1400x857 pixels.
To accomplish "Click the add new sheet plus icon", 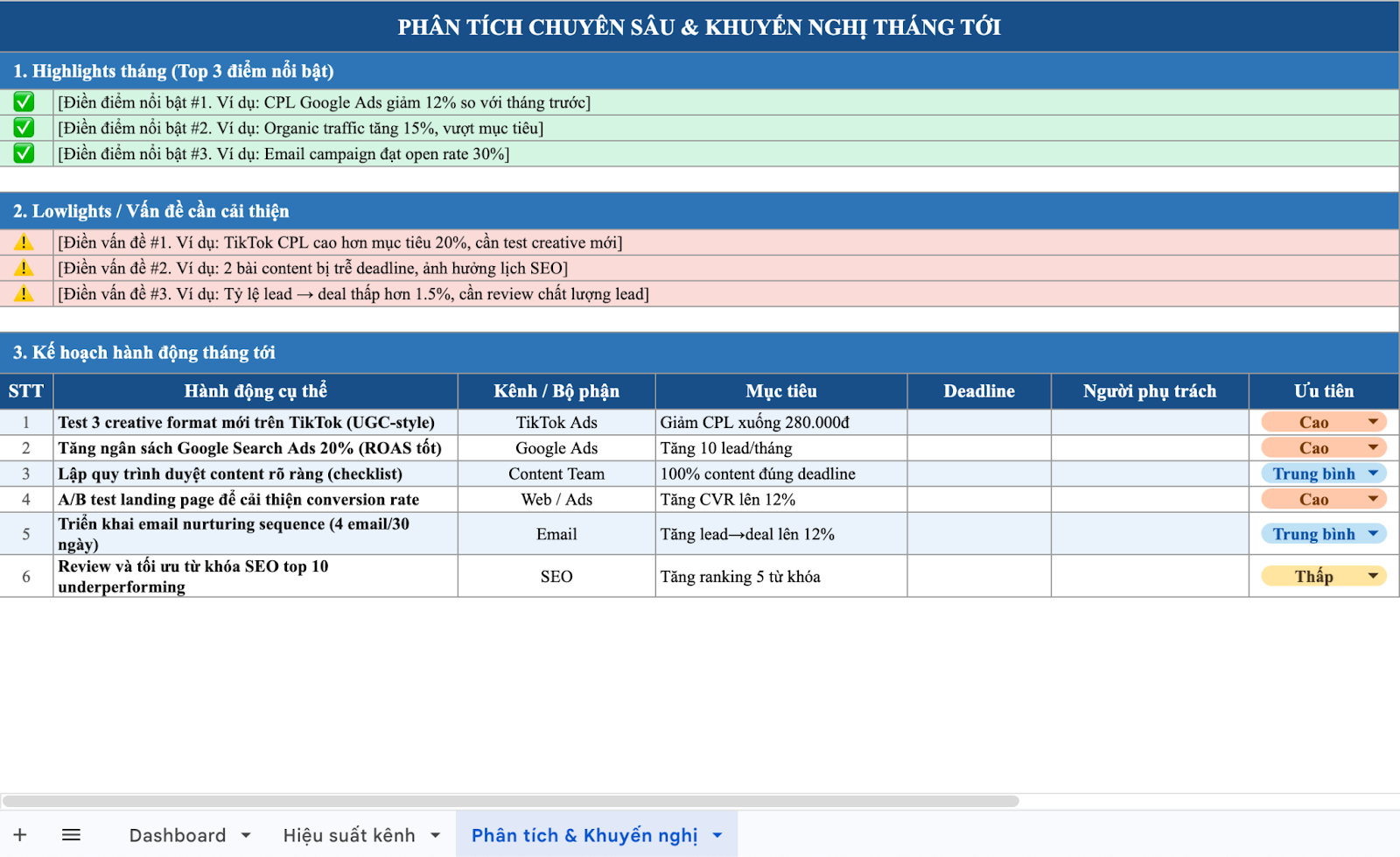I will coord(20,835).
